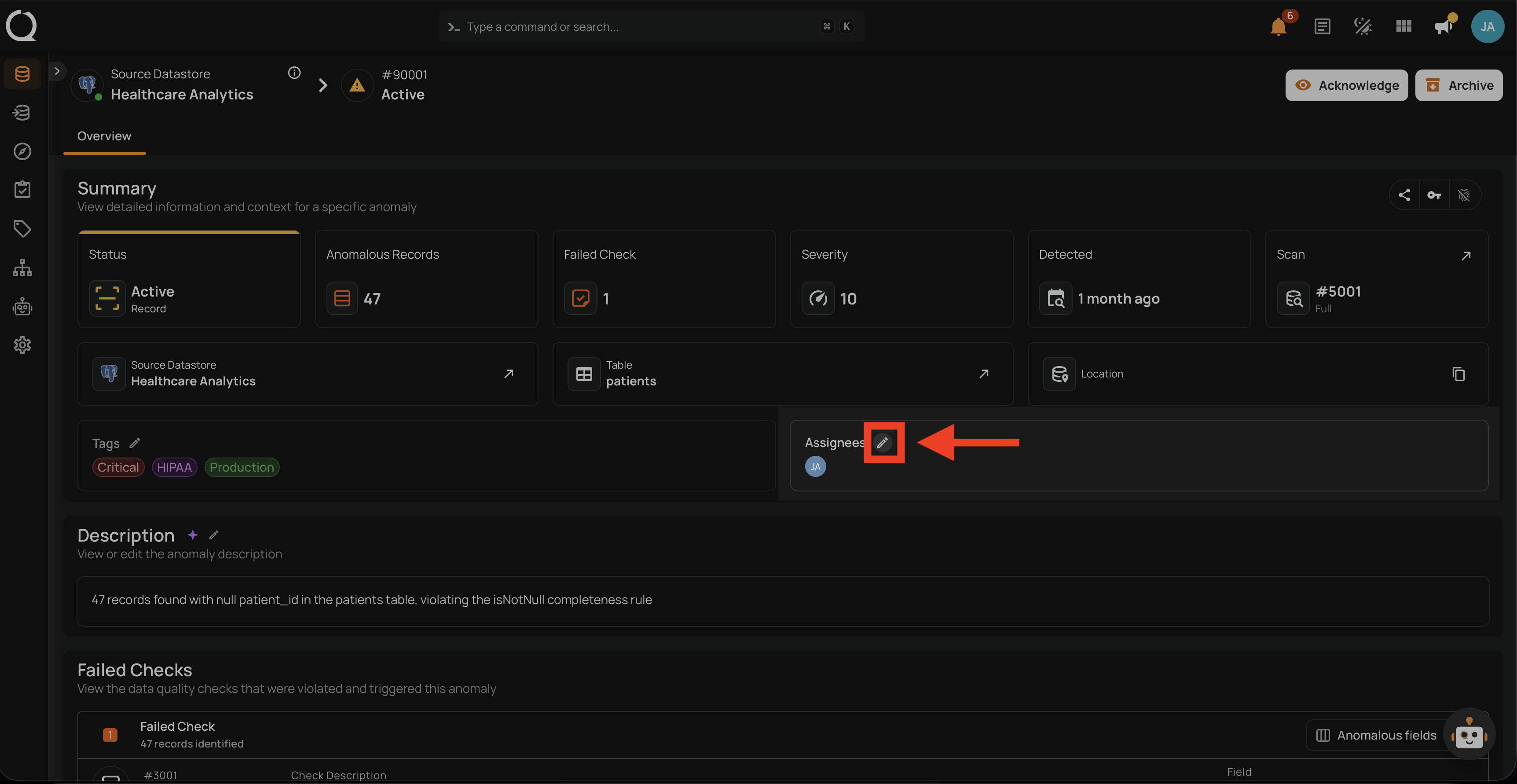Click the Failed Check count card
The height and width of the screenshot is (784, 1517).
[x=663, y=278]
